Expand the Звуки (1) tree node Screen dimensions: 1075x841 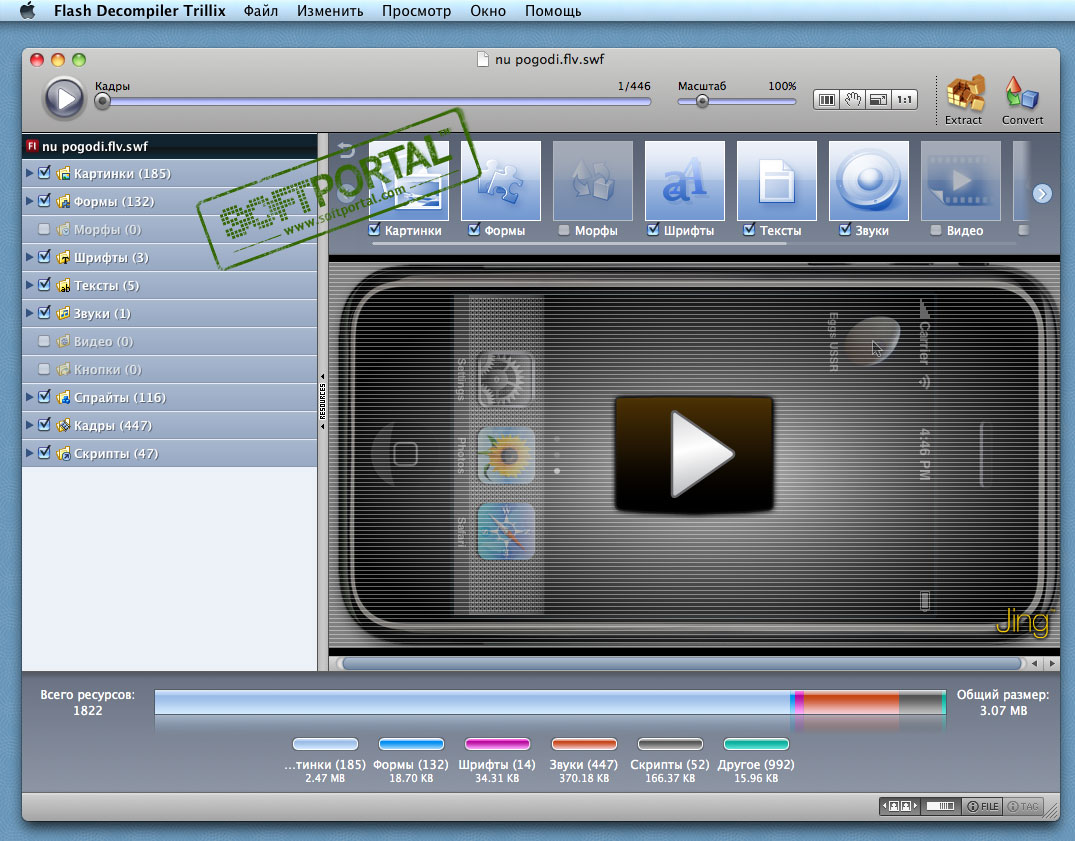click(29, 313)
